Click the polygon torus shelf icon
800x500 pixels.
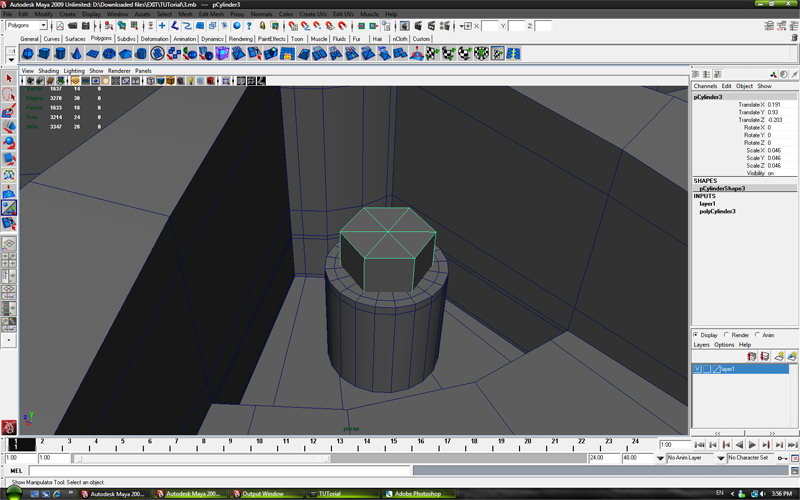coord(106,54)
